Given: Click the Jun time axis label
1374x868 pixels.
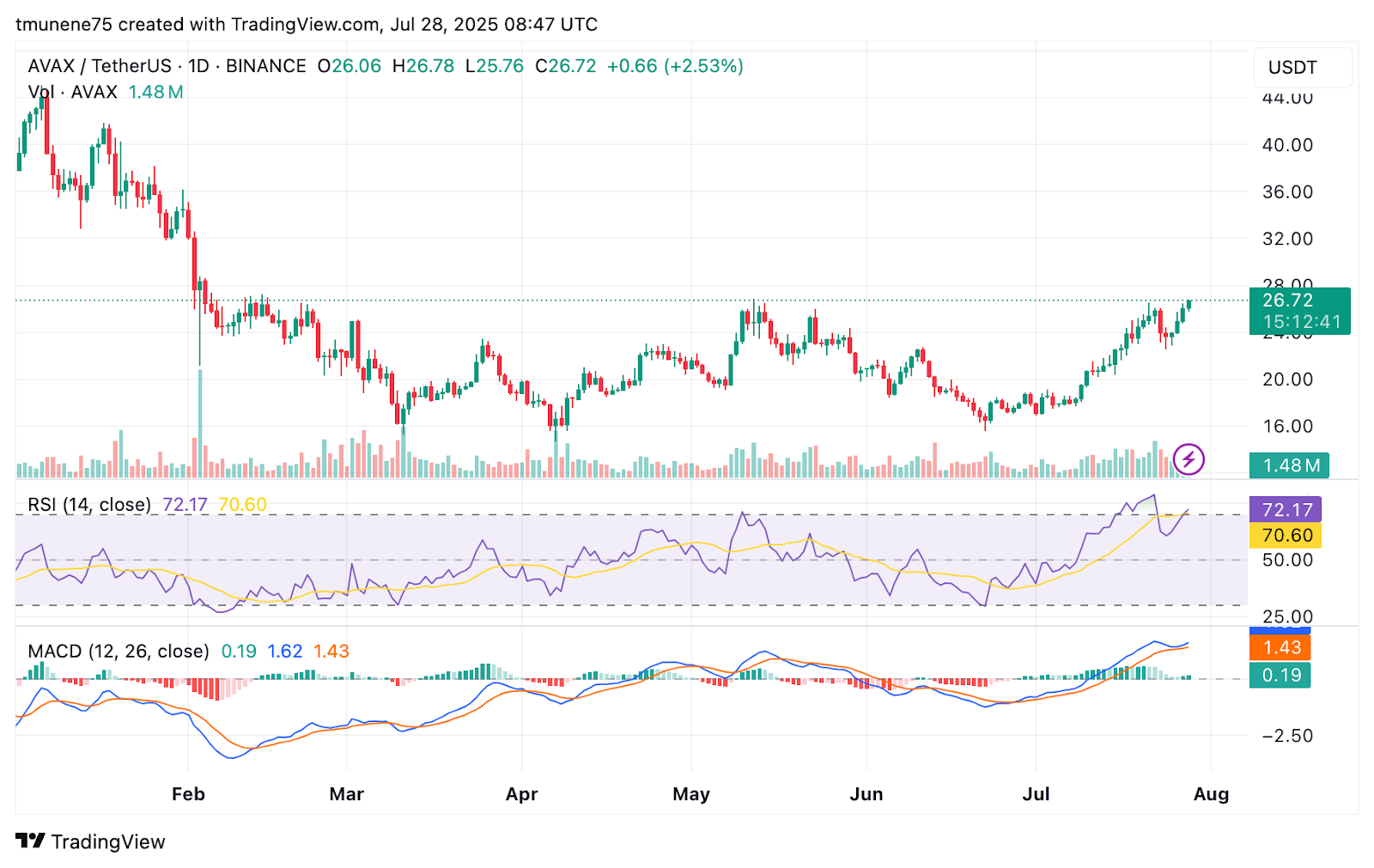Looking at the screenshot, I should (x=866, y=794).
